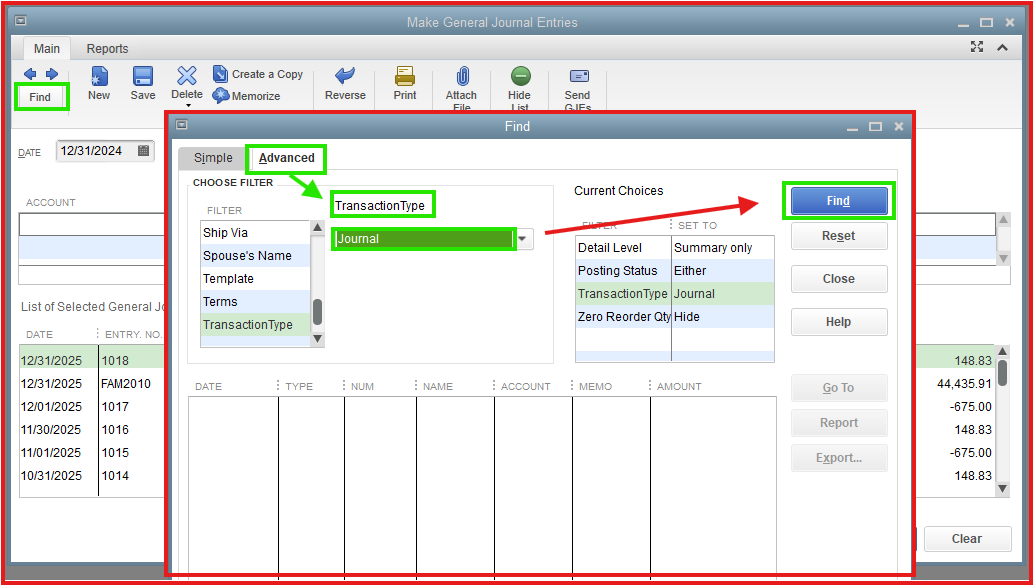Click the Help button
This screenshot has width=1033, height=586.
coord(839,322)
